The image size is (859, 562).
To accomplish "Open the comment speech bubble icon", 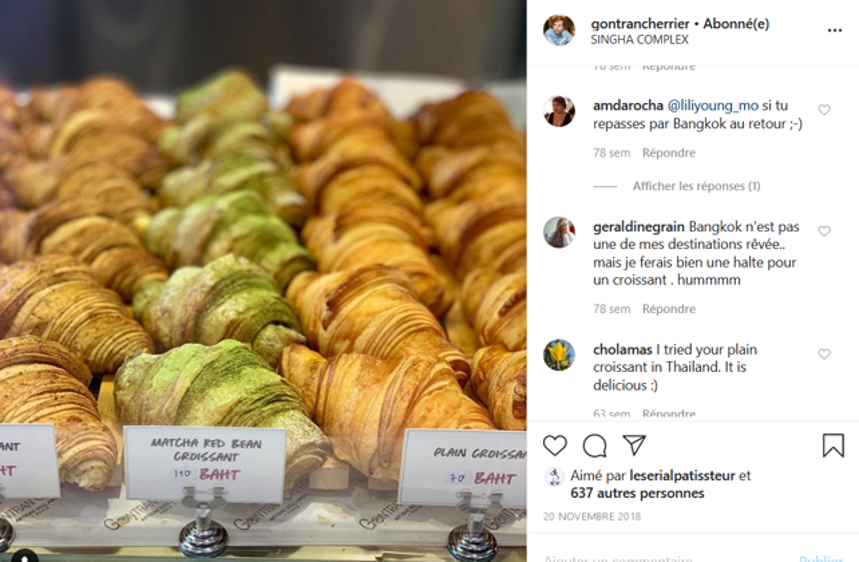I will point(594,445).
